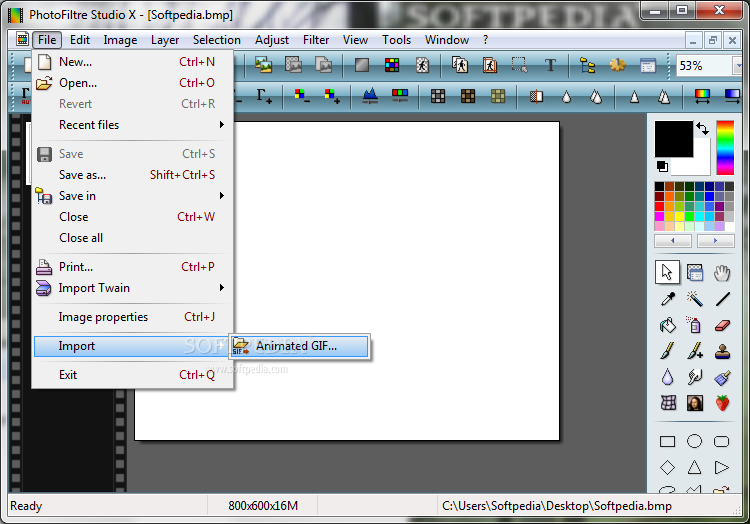Select the Blur water drop tool
The image size is (750, 524).
(668, 377)
